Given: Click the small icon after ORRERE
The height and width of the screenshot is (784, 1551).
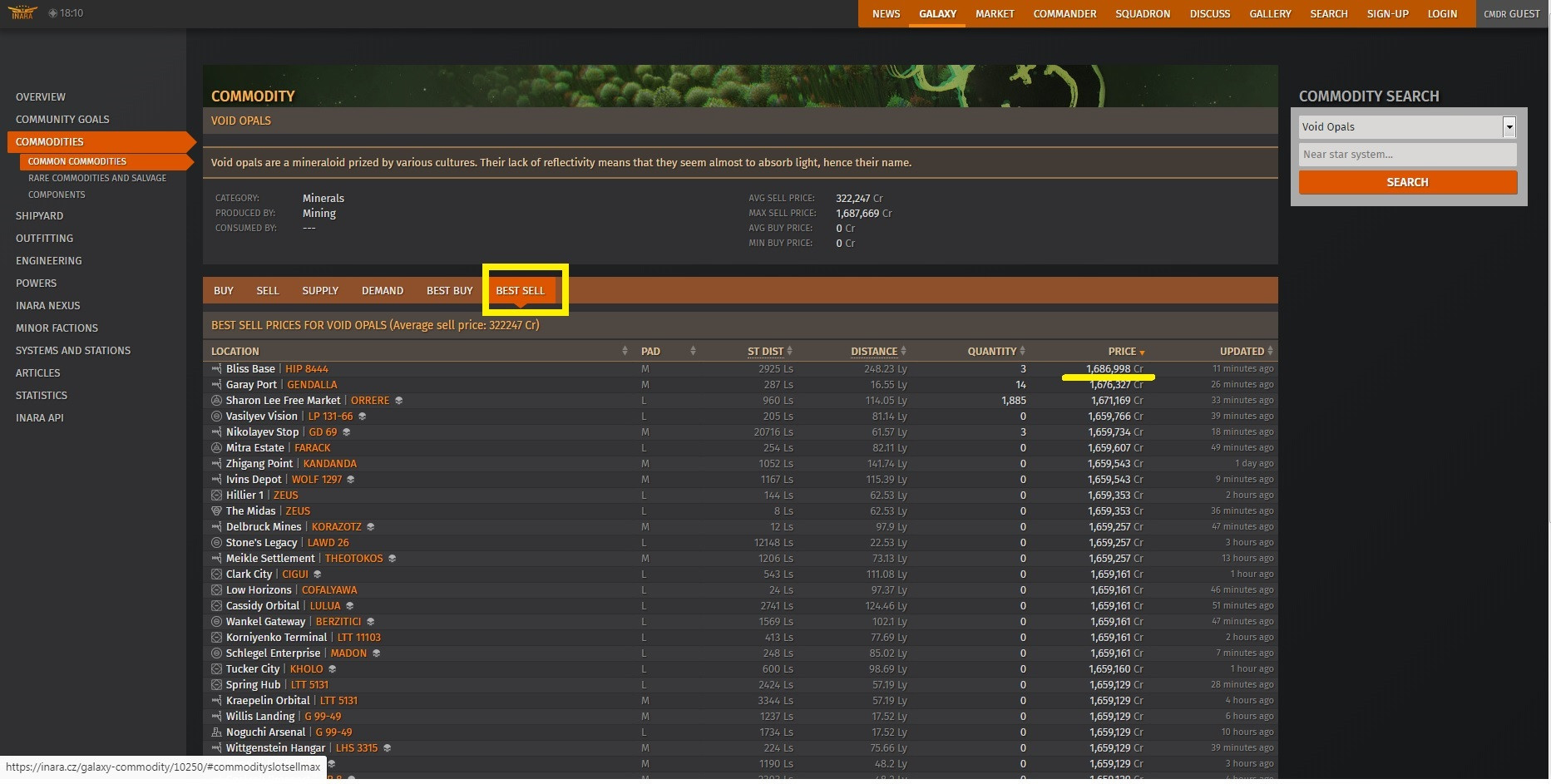Looking at the screenshot, I should pyautogui.click(x=399, y=401).
